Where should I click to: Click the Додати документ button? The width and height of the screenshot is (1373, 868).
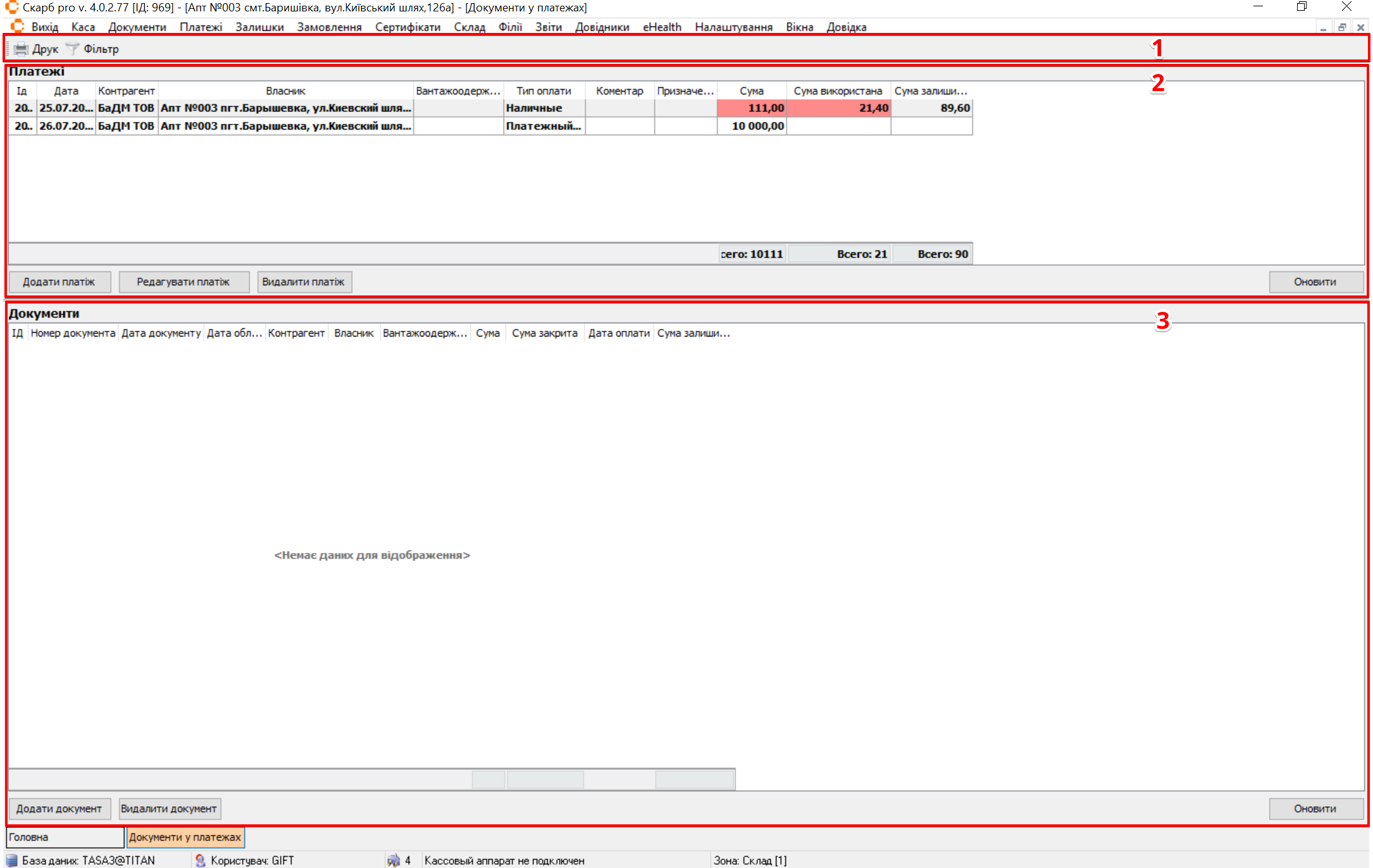coord(59,809)
